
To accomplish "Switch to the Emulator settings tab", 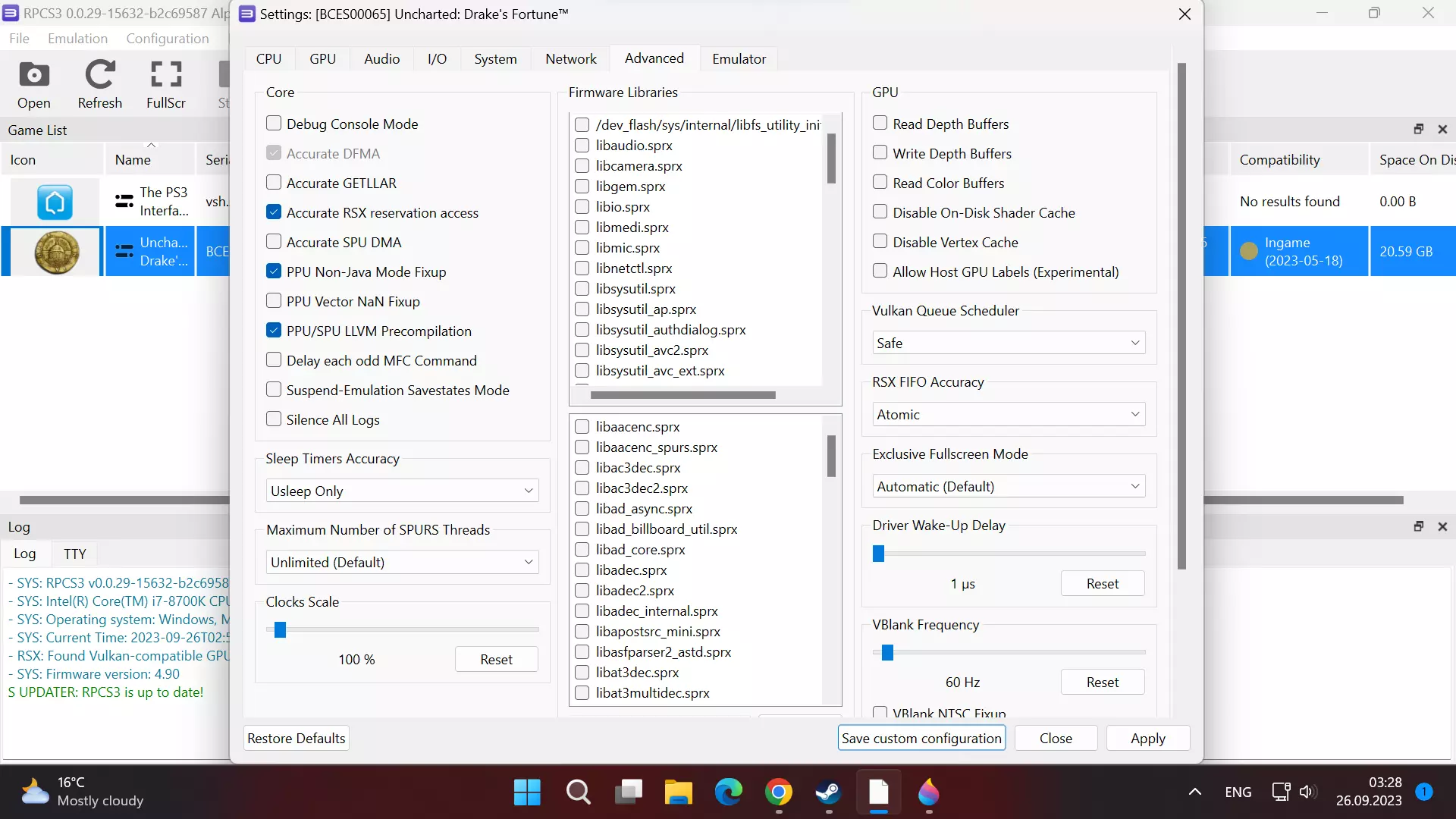I will pos(739,59).
